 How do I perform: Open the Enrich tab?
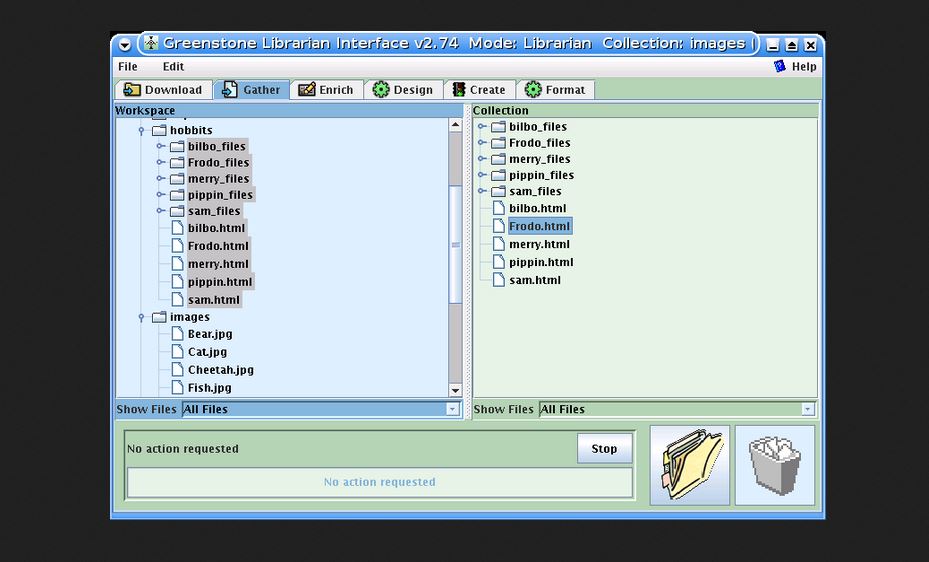(326, 90)
